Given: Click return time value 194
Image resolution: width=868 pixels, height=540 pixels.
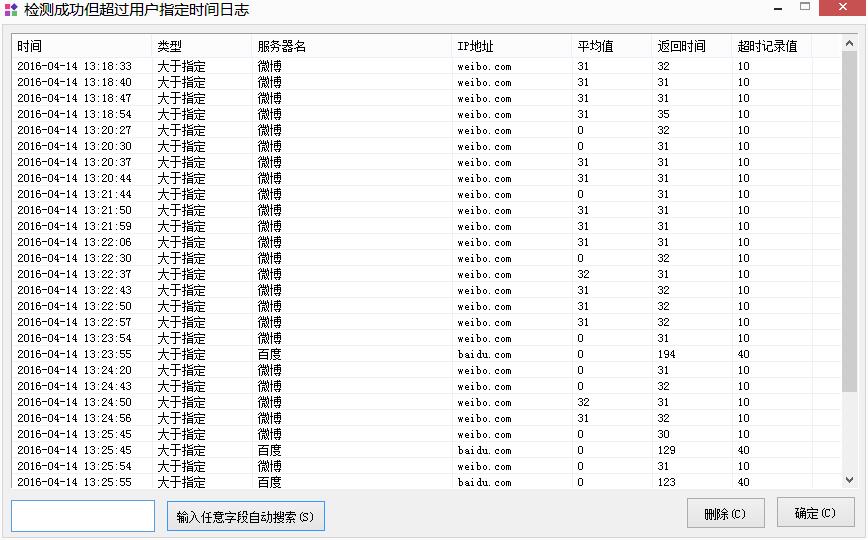Looking at the screenshot, I should [x=666, y=354].
